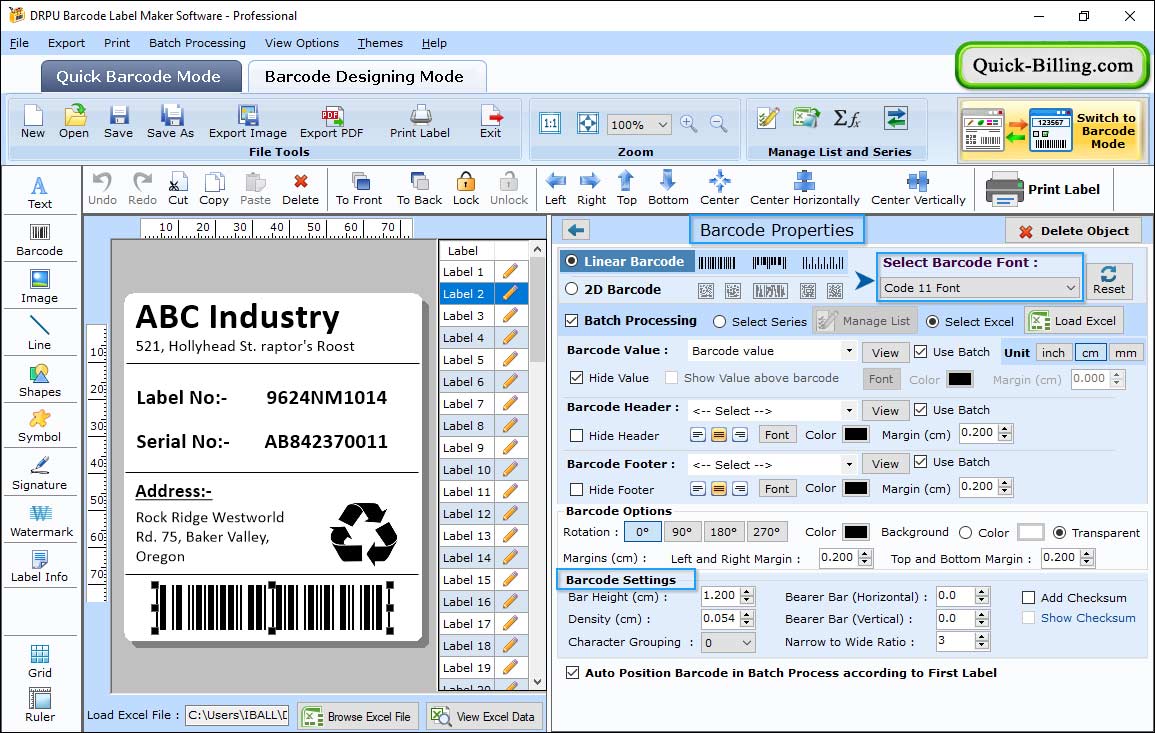Reset the barcode font
The image size is (1155, 733).
1109,280
